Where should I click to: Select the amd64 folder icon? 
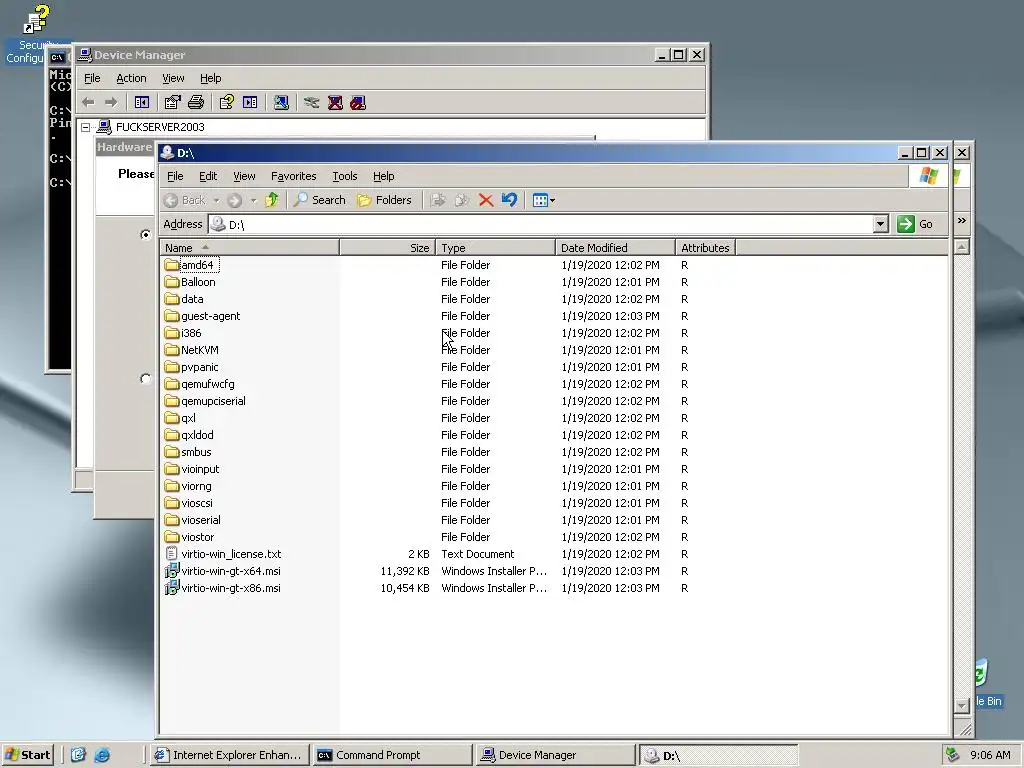[172, 264]
